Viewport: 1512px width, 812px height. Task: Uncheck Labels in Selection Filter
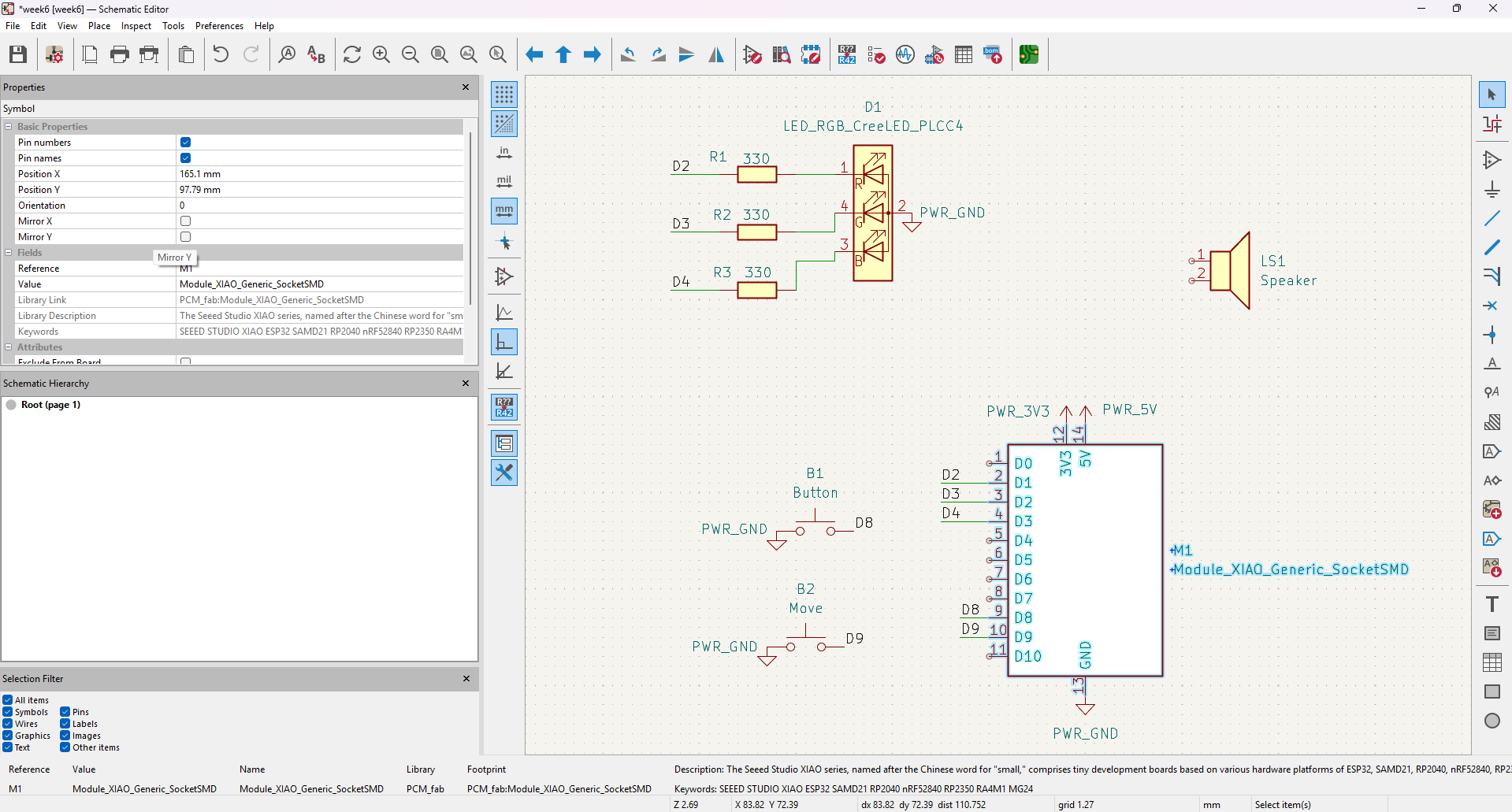click(65, 724)
